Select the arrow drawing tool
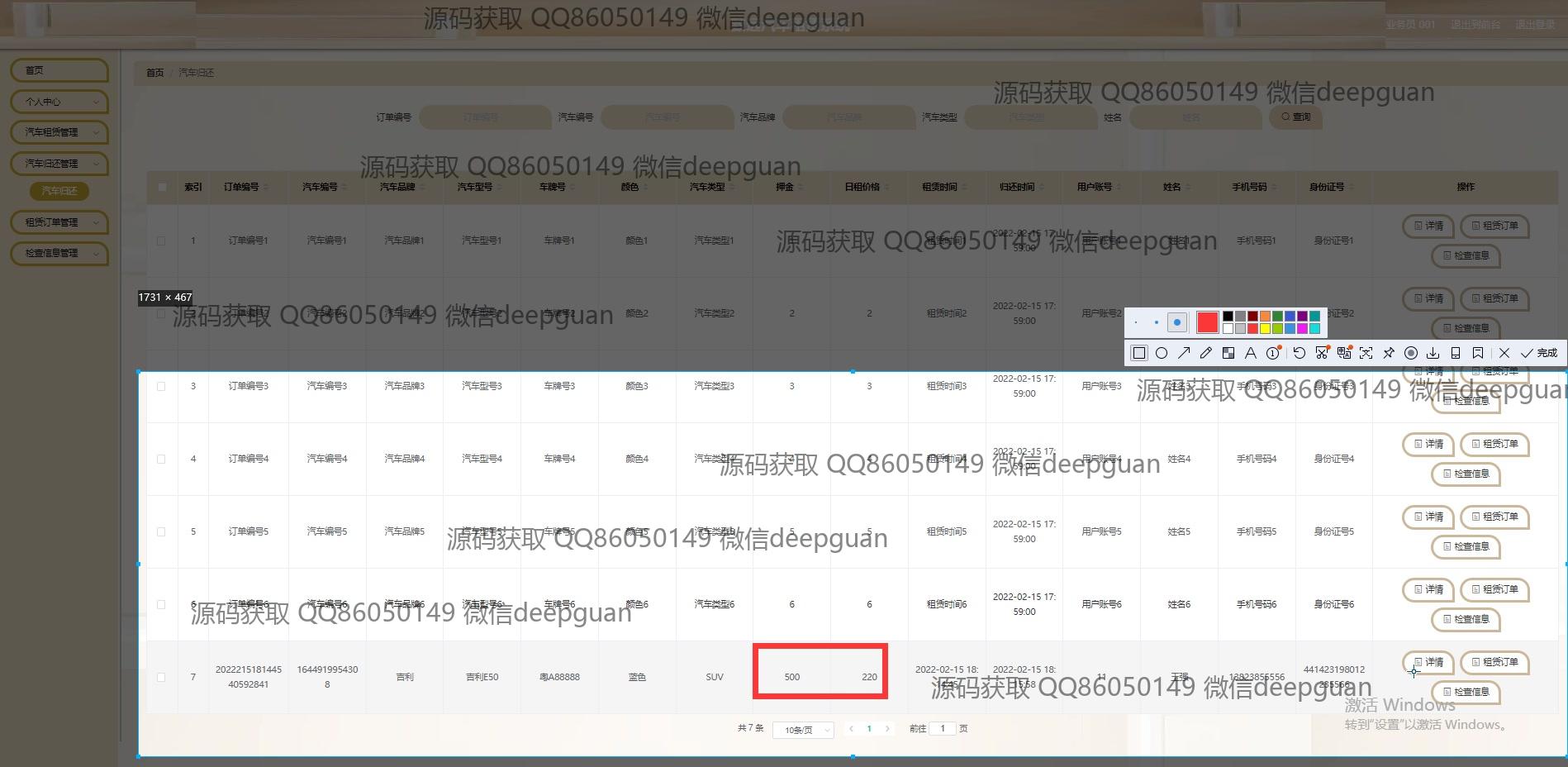Image resolution: width=1568 pixels, height=767 pixels. pos(1184,353)
